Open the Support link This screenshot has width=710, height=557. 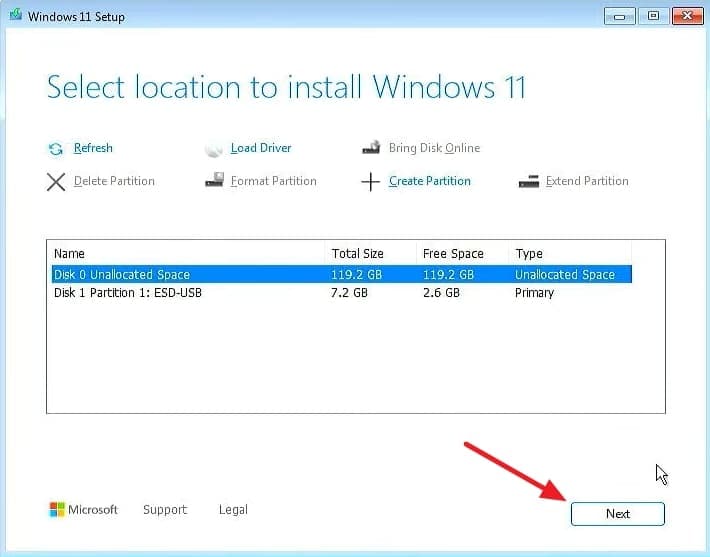(165, 510)
